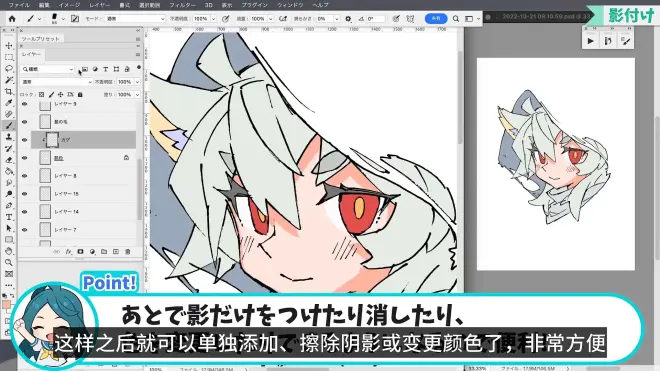The height and width of the screenshot is (371, 660).
Task: Select the Eyedropper tool
Action: [9, 103]
